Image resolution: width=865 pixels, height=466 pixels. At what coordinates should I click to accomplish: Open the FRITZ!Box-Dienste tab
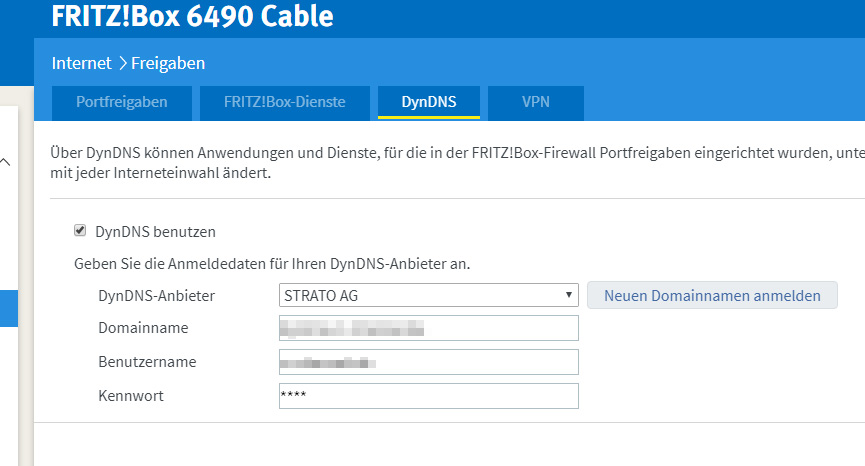pos(272,102)
